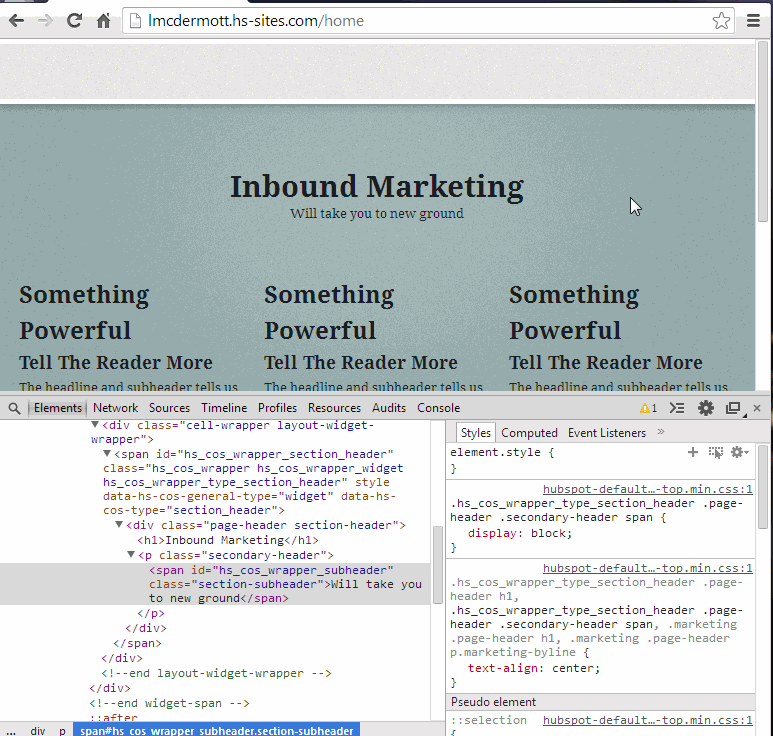Click breadcrumb span#hs_cos_wrapper_subheader
The height and width of the screenshot is (736, 773).
coord(216,731)
